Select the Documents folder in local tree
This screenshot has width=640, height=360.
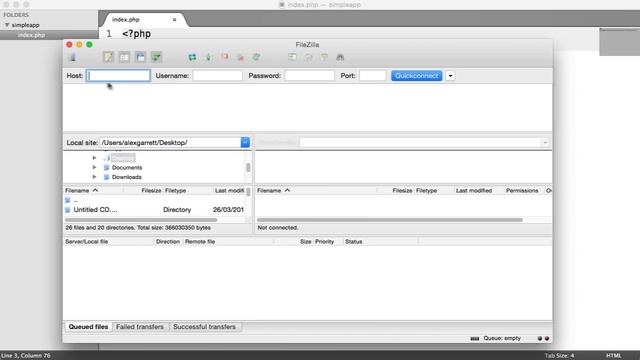click(127, 167)
